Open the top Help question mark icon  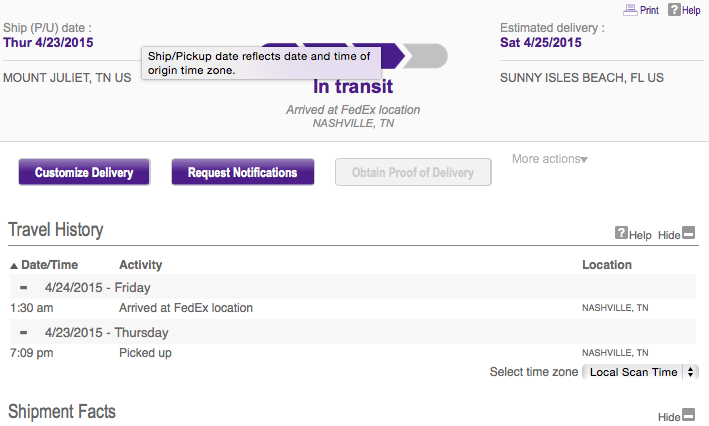[x=674, y=9]
